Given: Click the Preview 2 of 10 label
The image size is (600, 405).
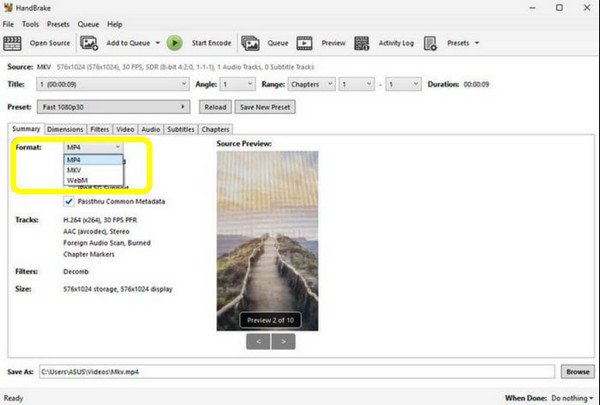Looking at the screenshot, I should click(x=270, y=320).
